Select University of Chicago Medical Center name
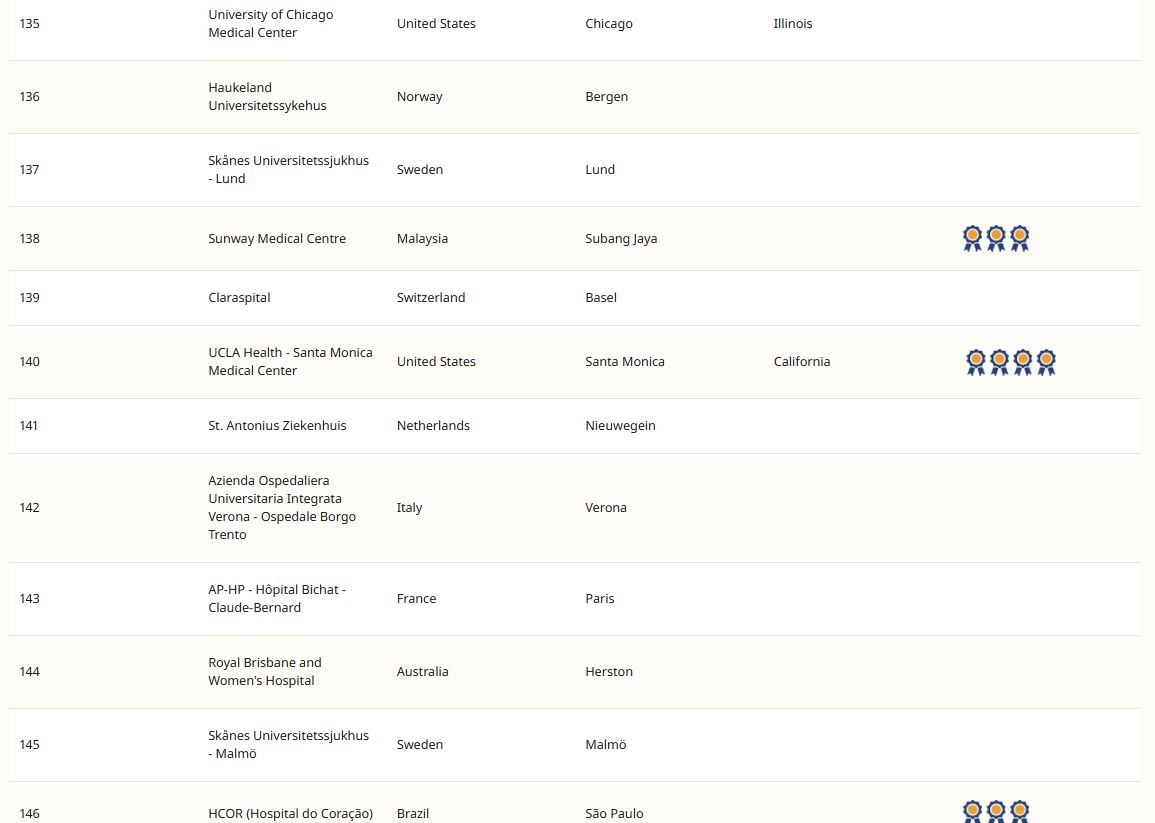Image resolution: width=1155 pixels, height=823 pixels. pos(270,24)
